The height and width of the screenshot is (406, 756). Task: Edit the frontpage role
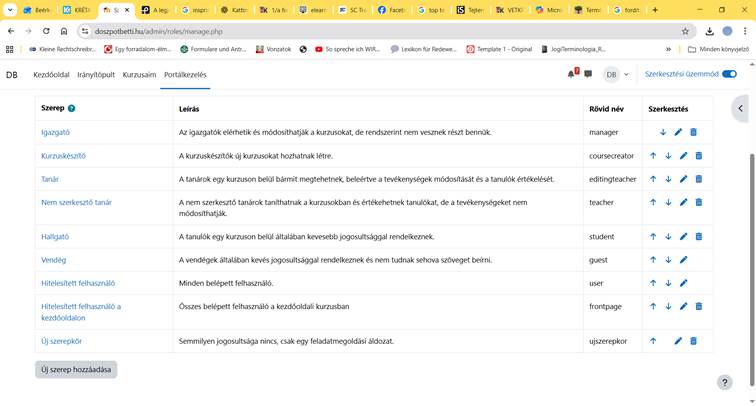click(684, 306)
